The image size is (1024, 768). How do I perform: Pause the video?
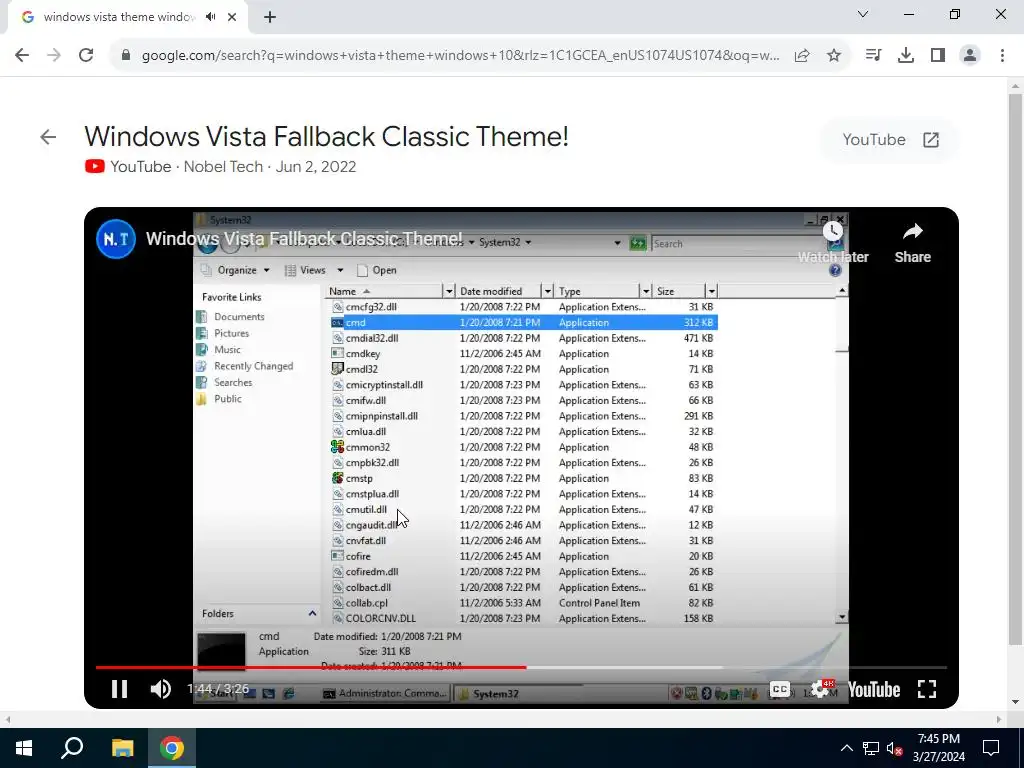[120, 689]
